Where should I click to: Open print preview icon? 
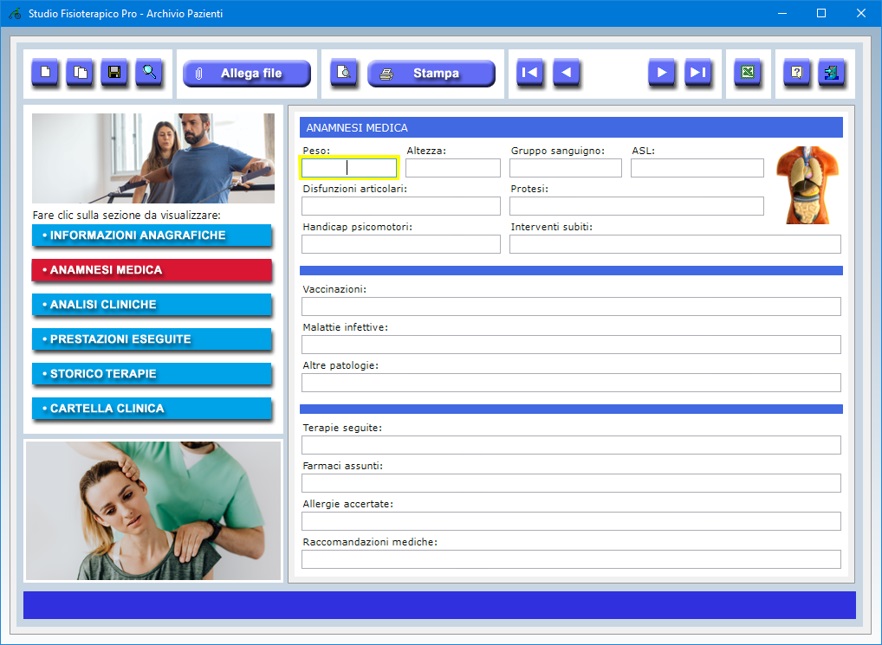click(x=343, y=73)
